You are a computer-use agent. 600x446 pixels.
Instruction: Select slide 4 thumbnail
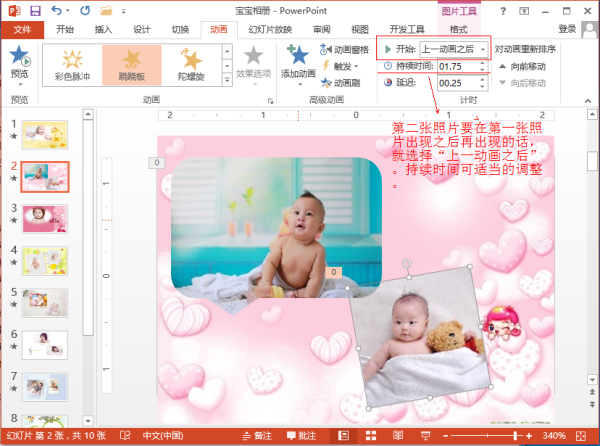(45, 261)
